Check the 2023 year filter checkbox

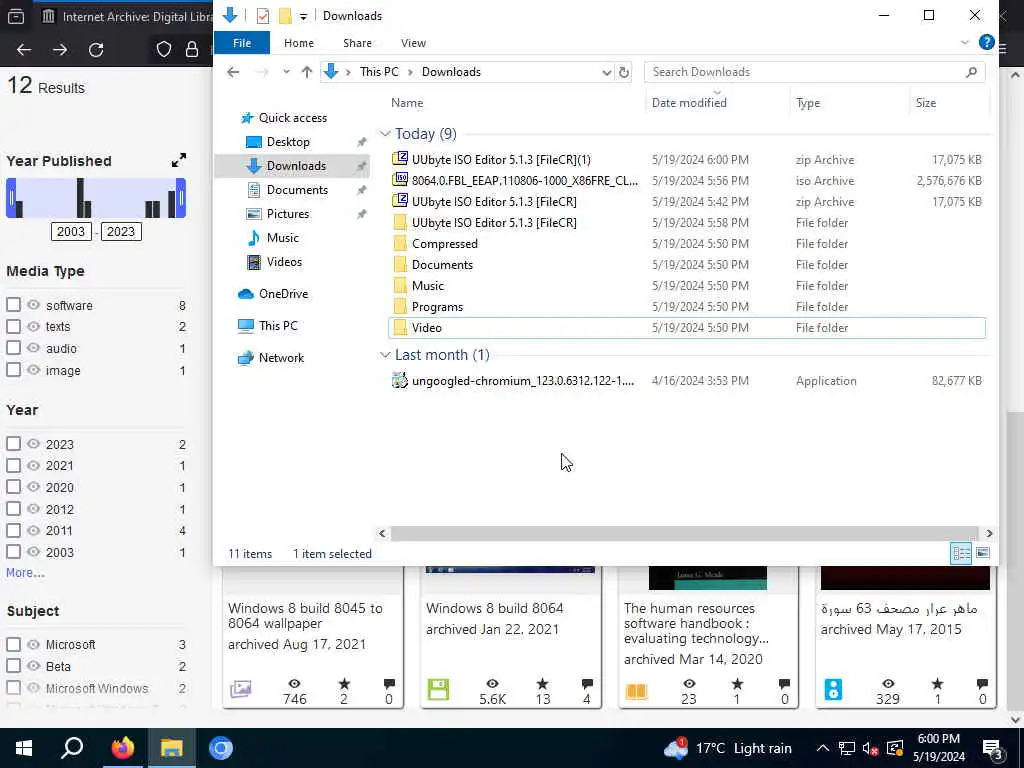[x=13, y=444]
